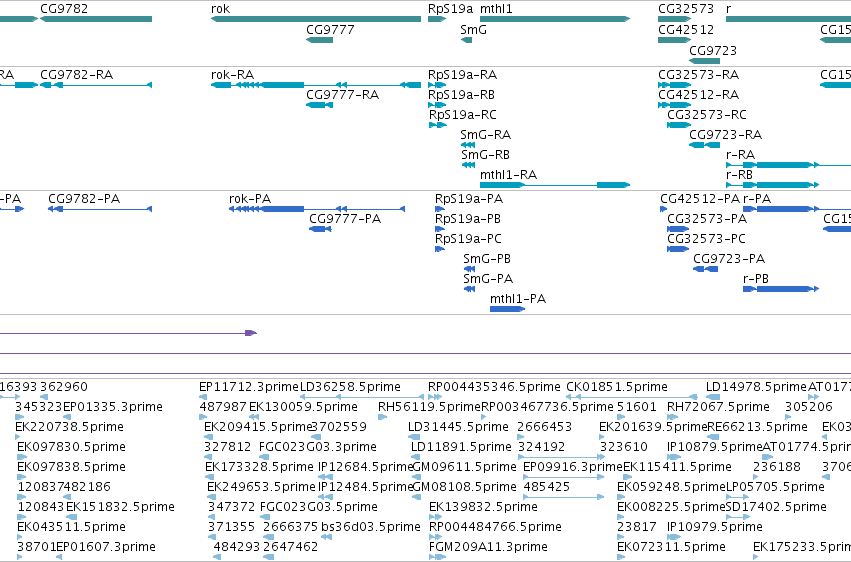Click the LD31445.5prime EST label
The image size is (851, 562).
(x=458, y=427)
